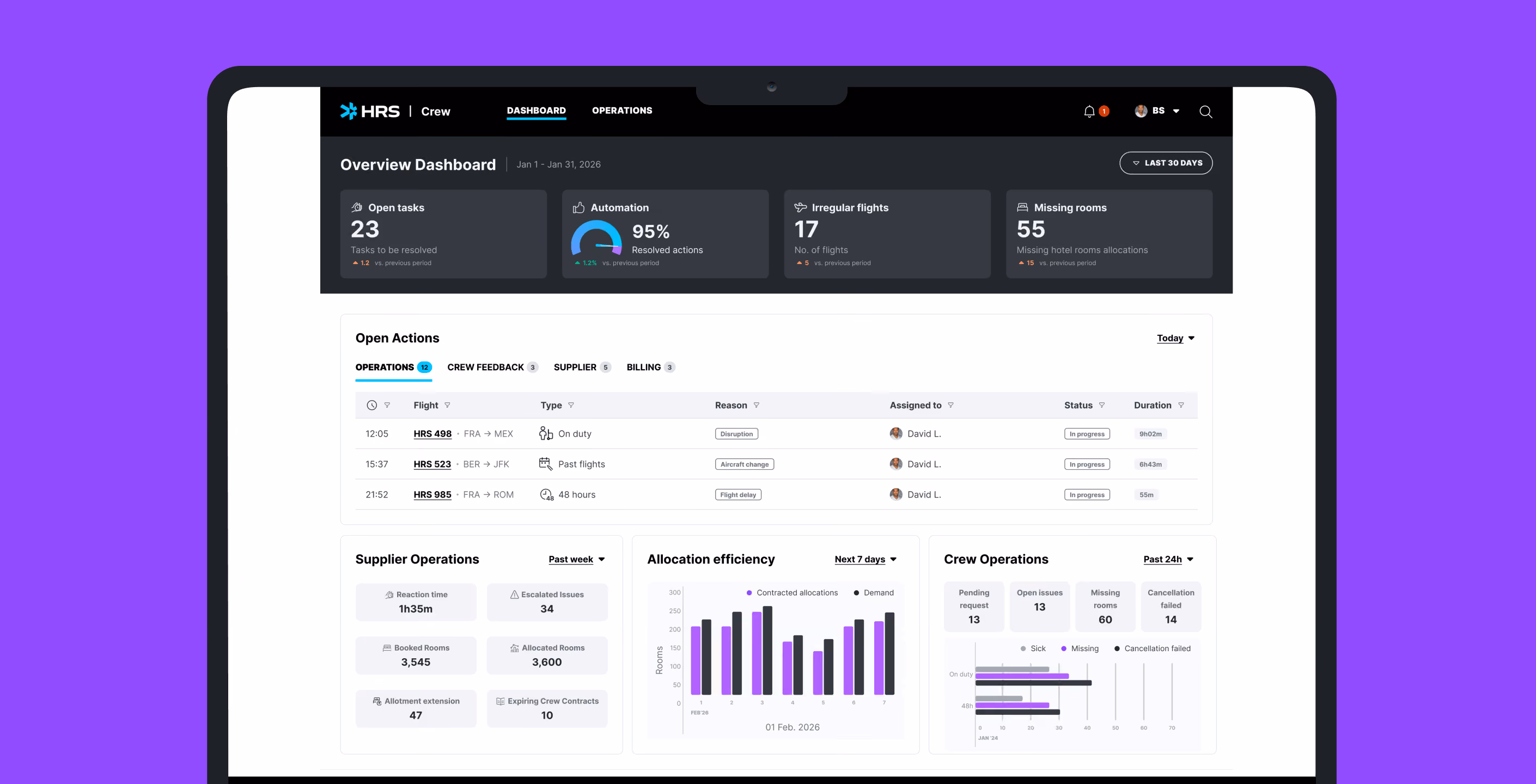The height and width of the screenshot is (784, 1536).
Task: Click the Automation 95% gauge
Action: [596, 238]
